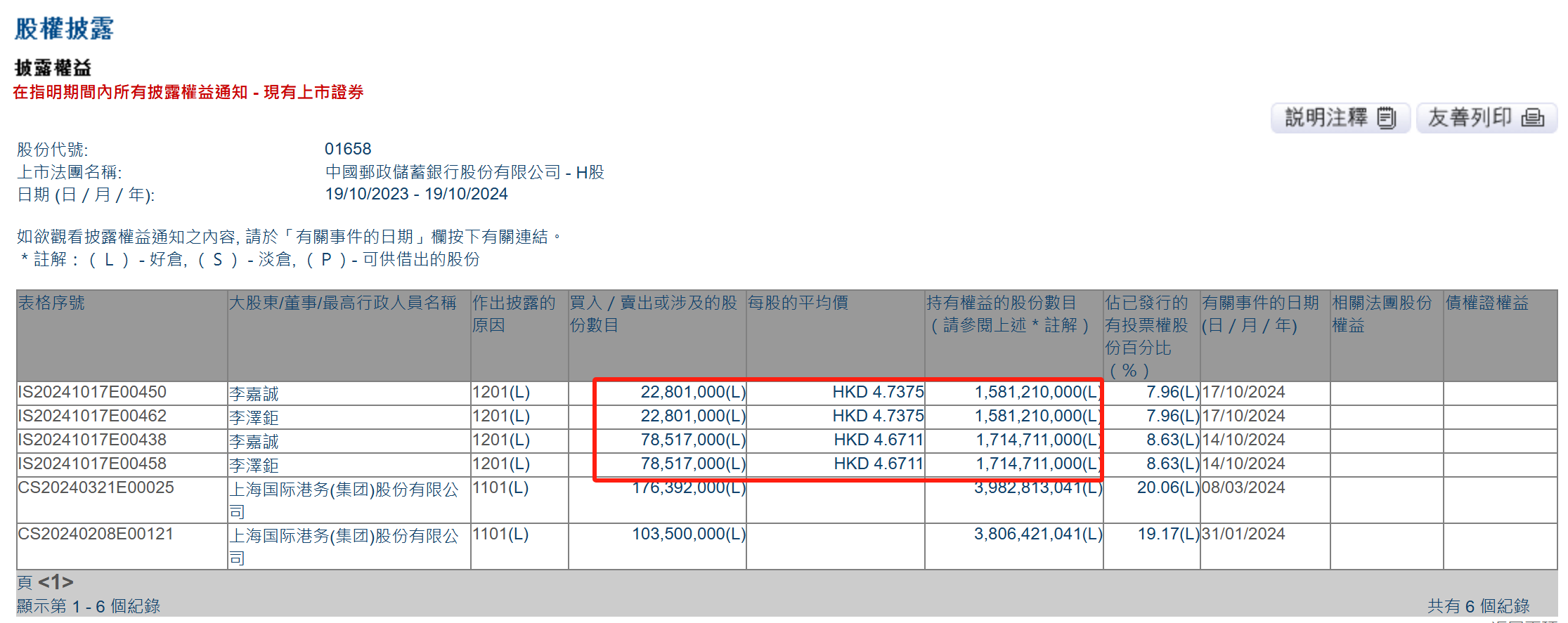
Task: Click HKD 4.6711 in IS20241017E00458 row
Action: pyautogui.click(x=879, y=464)
